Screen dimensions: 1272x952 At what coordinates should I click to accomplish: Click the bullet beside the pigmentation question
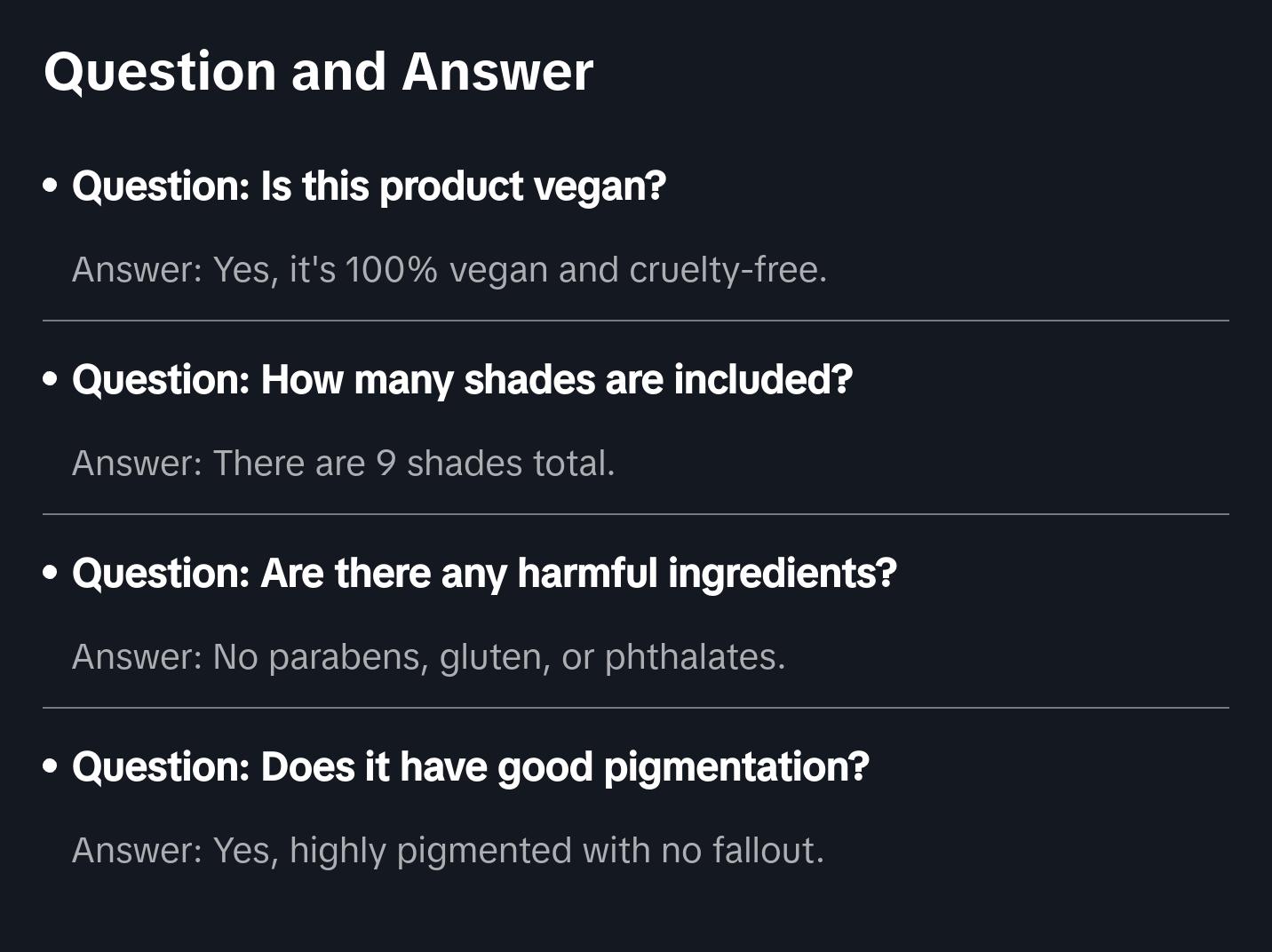(51, 767)
